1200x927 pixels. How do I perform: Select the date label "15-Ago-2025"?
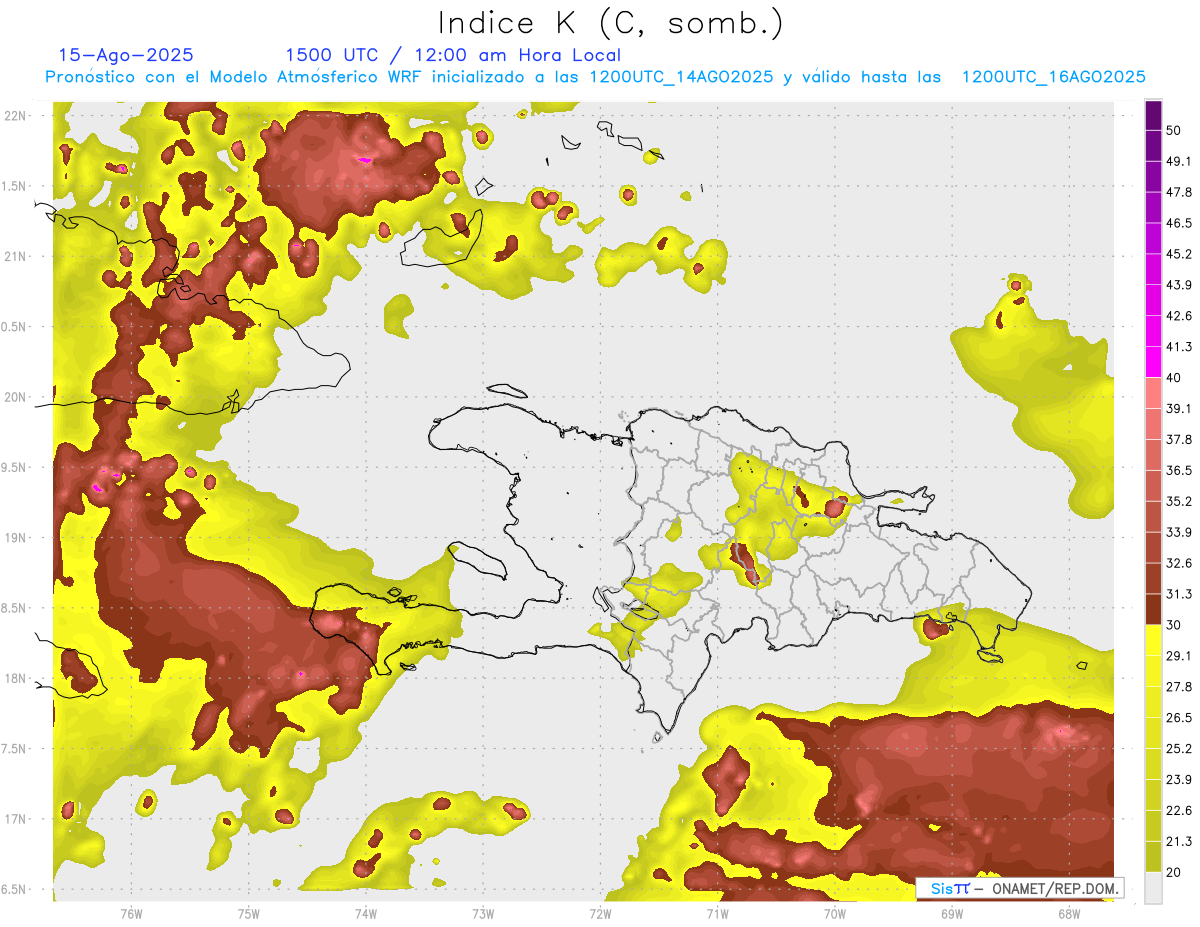(126, 55)
